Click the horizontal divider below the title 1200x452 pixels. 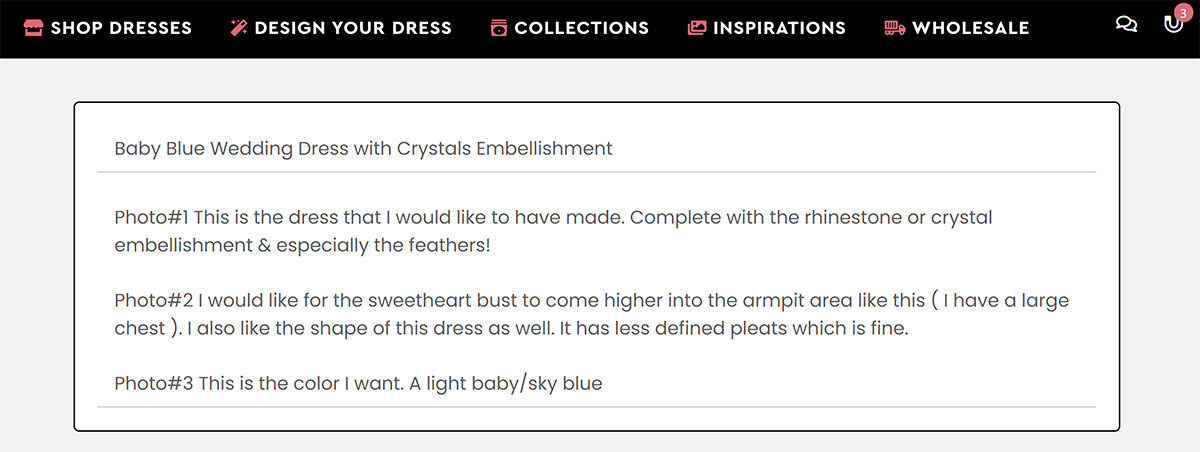pos(596,173)
